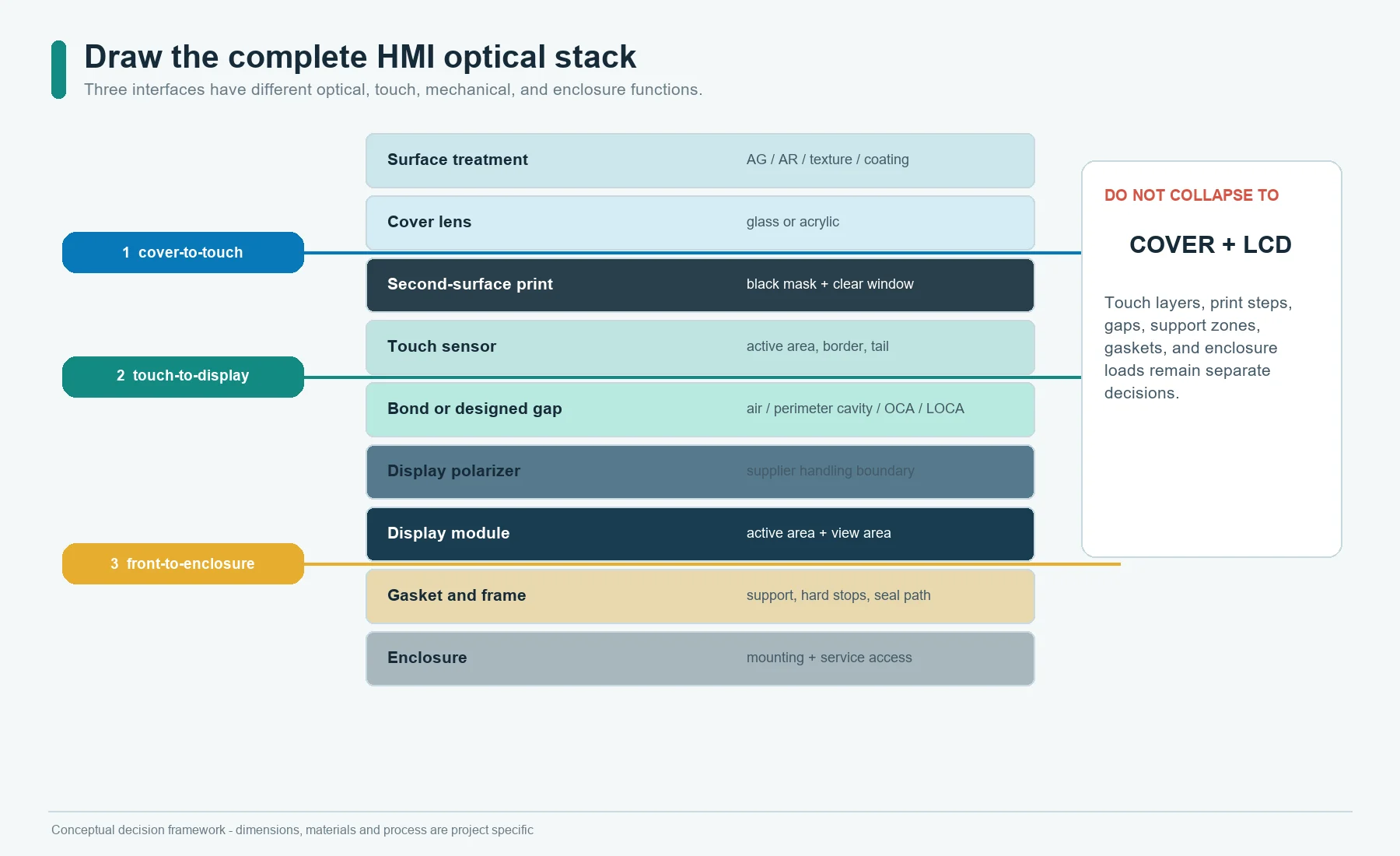Click 'black mask + clear window' text
The width and height of the screenshot is (1400, 856).
click(x=830, y=284)
